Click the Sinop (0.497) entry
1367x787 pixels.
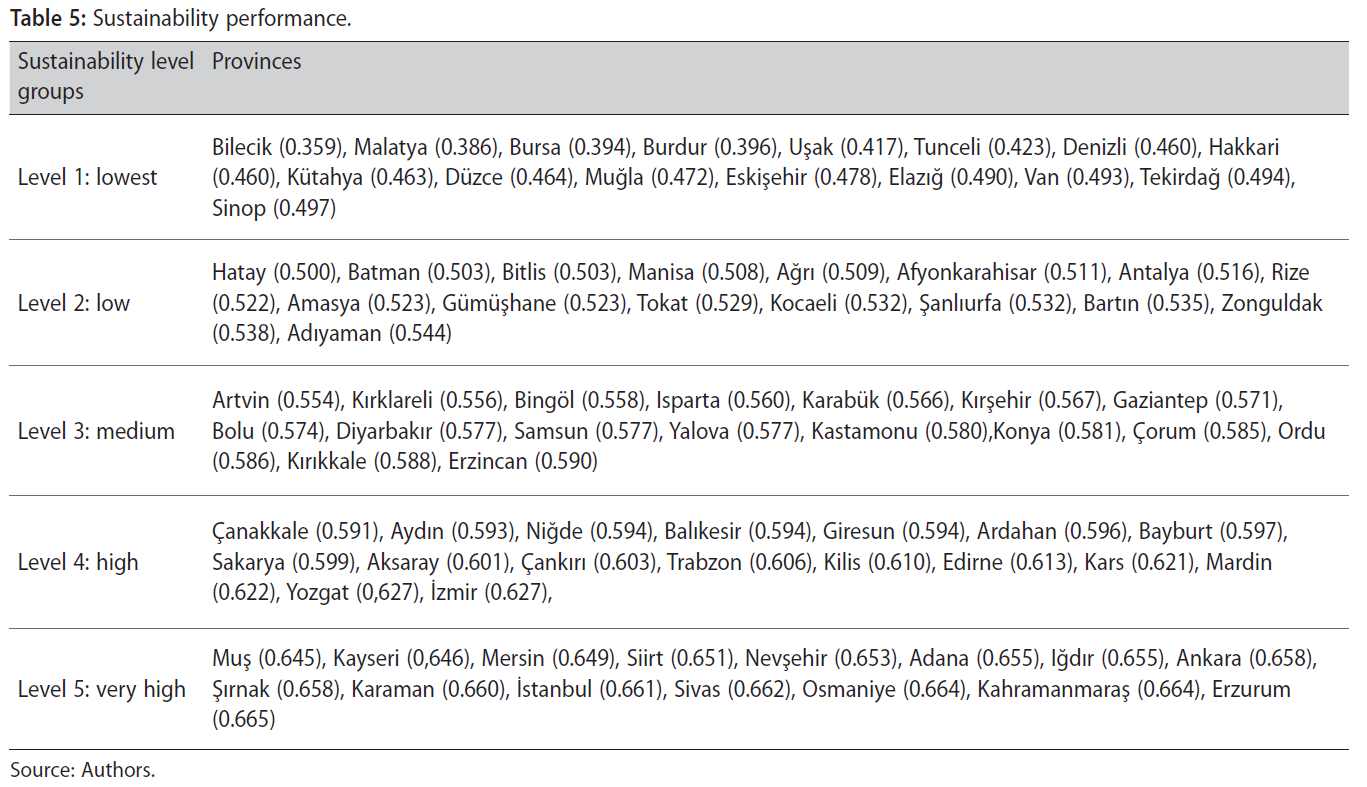point(274,209)
